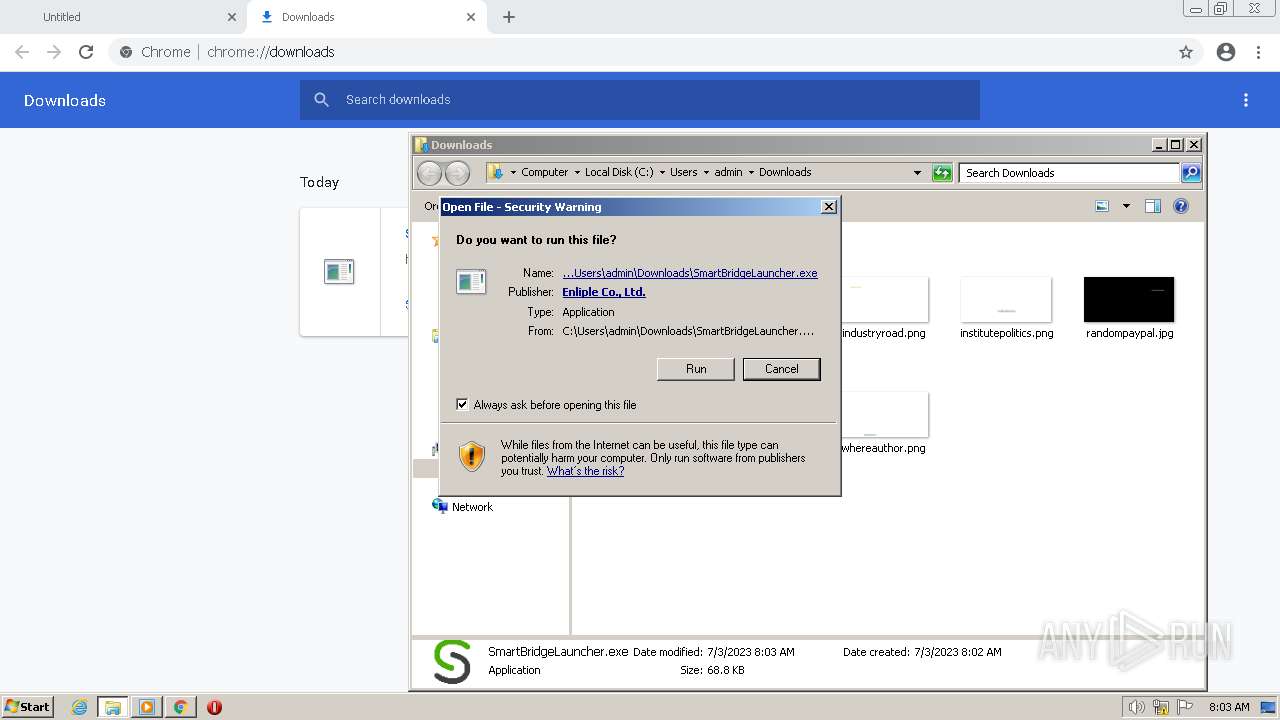Open the media player taskbar icon
The image size is (1280, 720).
pos(147,707)
